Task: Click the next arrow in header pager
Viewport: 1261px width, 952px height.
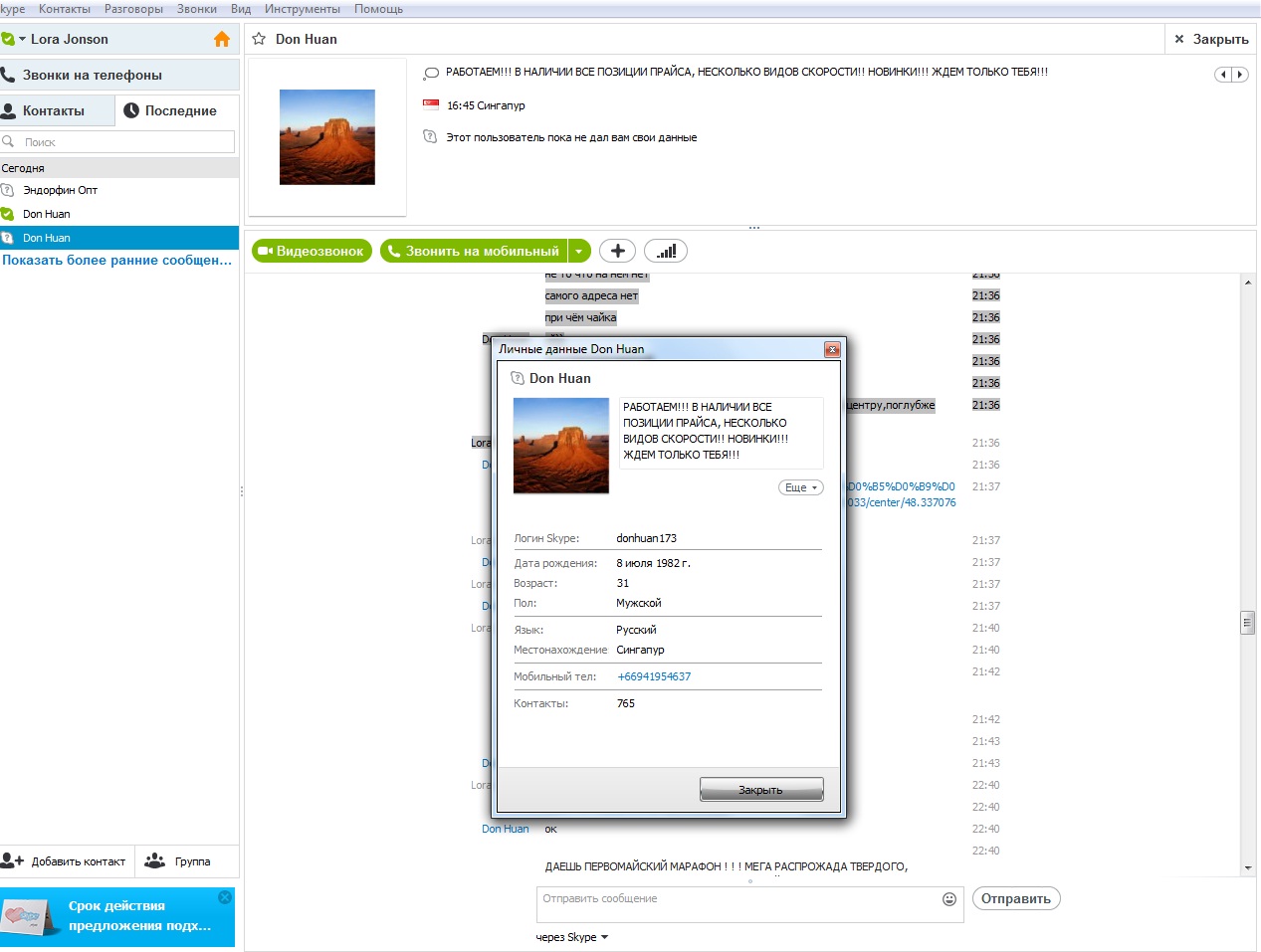Action: click(1240, 75)
